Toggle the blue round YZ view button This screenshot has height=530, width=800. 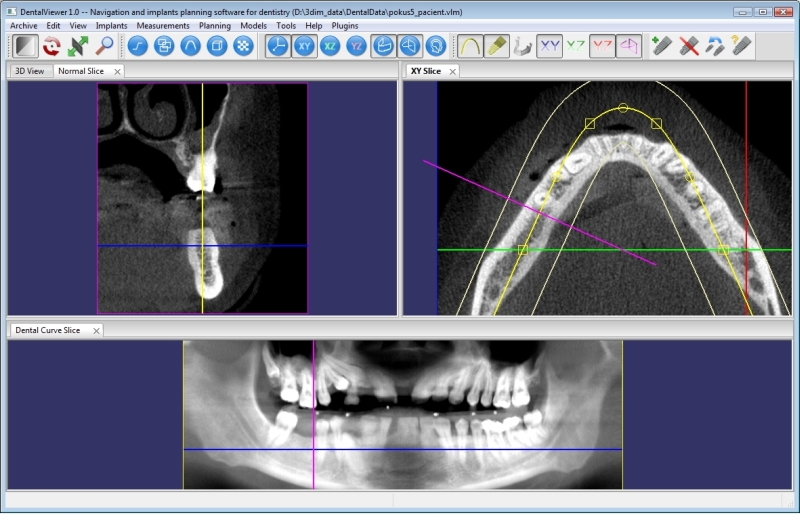[357, 46]
